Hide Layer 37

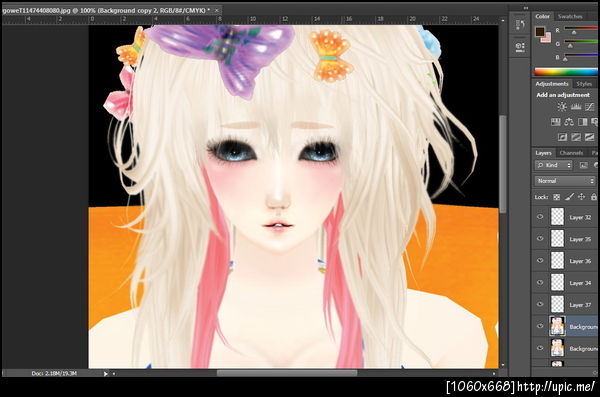point(540,304)
